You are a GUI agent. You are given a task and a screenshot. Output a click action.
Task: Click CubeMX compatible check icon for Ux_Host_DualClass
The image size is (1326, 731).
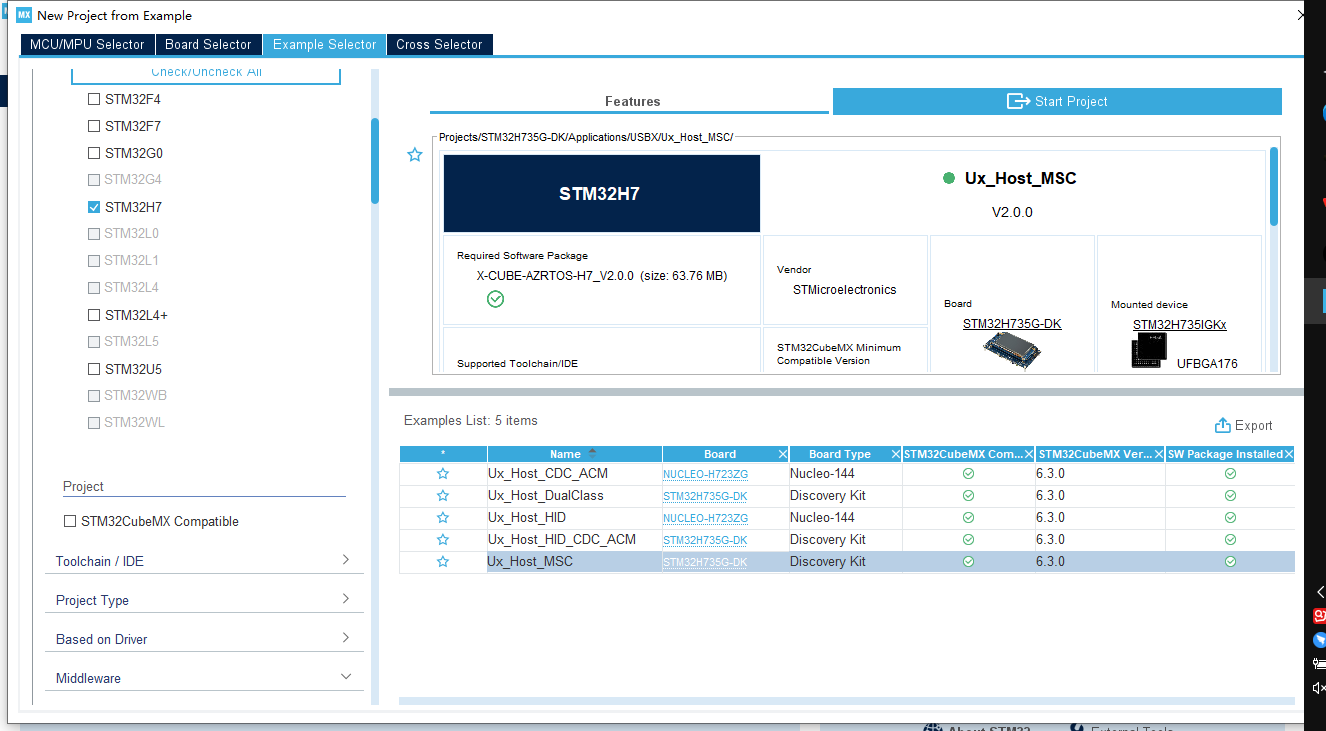(968, 496)
